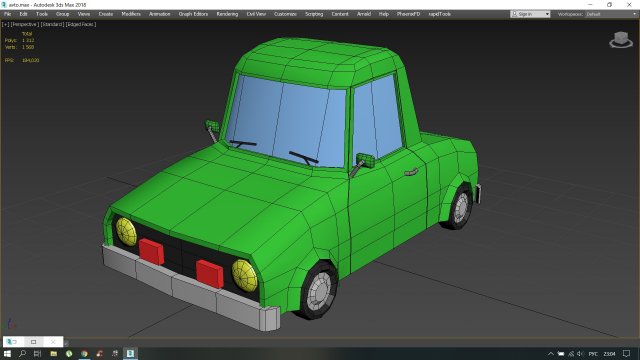Open the Views menu
Viewport: 640px width, 360px height.
(x=84, y=14)
